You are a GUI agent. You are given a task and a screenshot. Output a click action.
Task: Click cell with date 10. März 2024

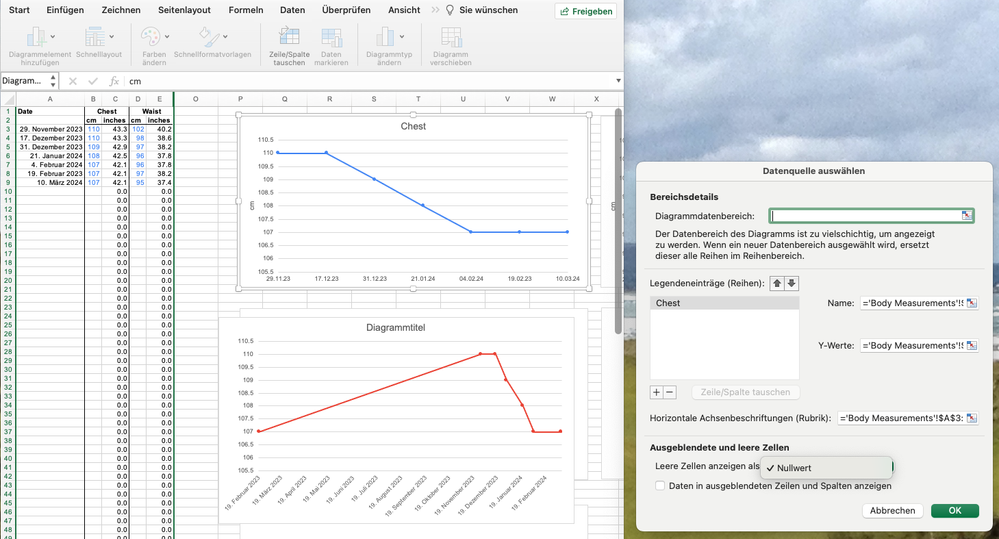[x=50, y=182]
